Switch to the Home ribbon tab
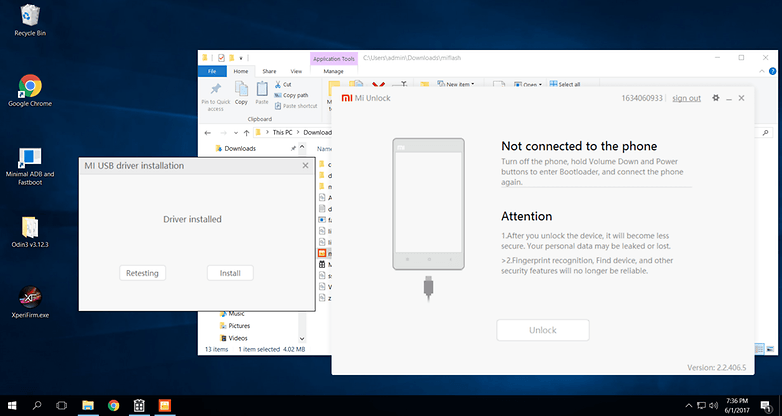 click(x=241, y=71)
